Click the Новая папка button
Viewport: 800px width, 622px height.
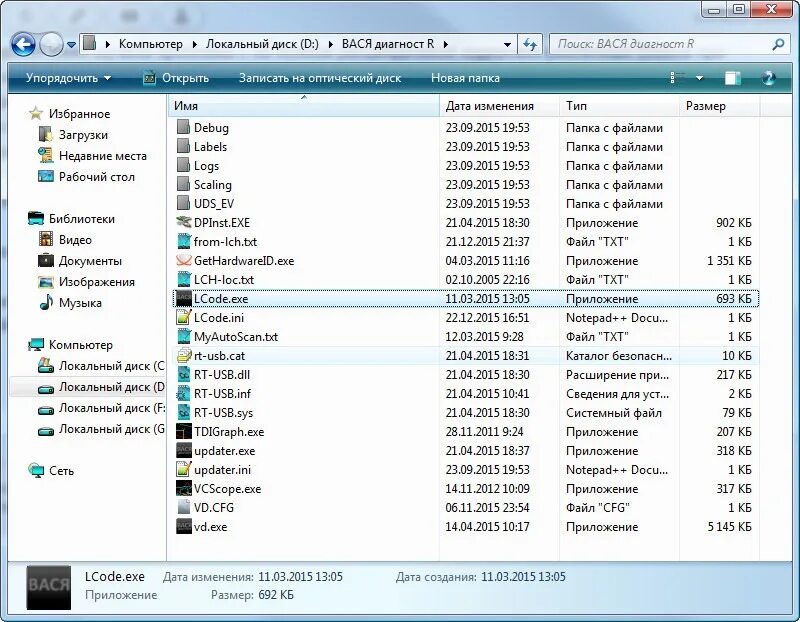tap(465, 78)
